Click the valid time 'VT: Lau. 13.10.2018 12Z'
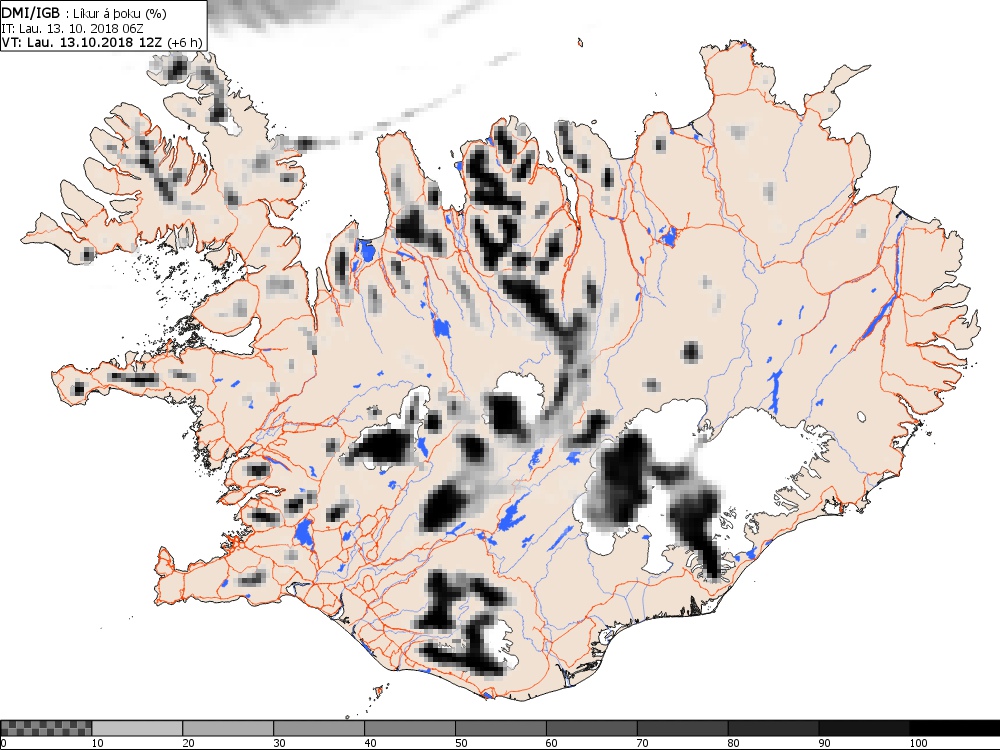This screenshot has height=750, width=1000. pos(83,43)
